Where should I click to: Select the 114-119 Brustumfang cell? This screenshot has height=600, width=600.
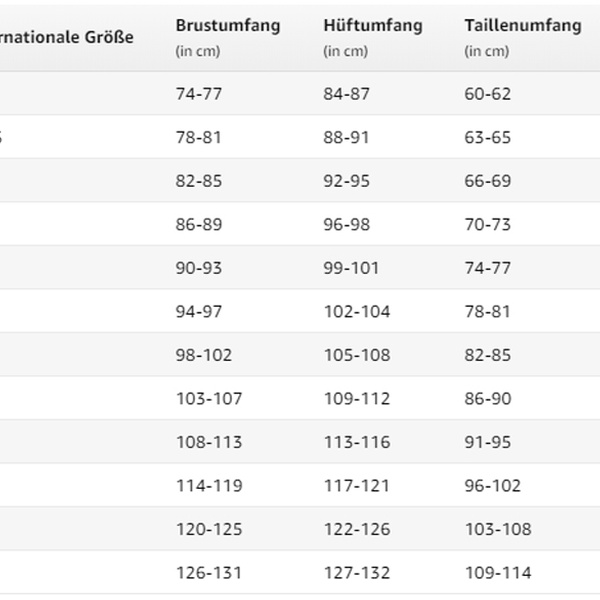208,486
